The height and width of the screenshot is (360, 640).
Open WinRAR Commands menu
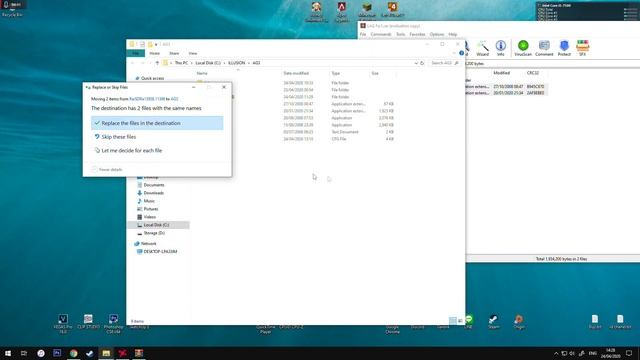click(x=381, y=35)
